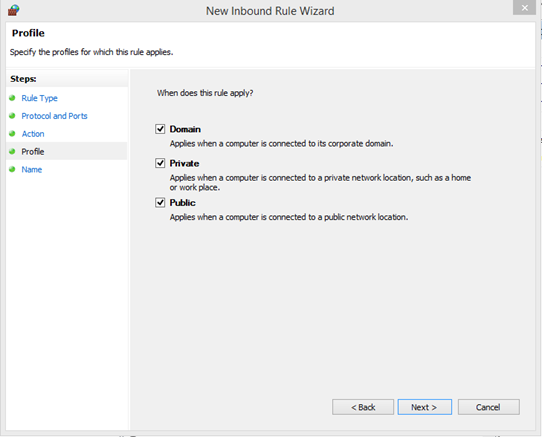Image resolution: width=542 pixels, height=437 pixels.
Task: Click green bullet beside Profile step
Action: click(12, 151)
